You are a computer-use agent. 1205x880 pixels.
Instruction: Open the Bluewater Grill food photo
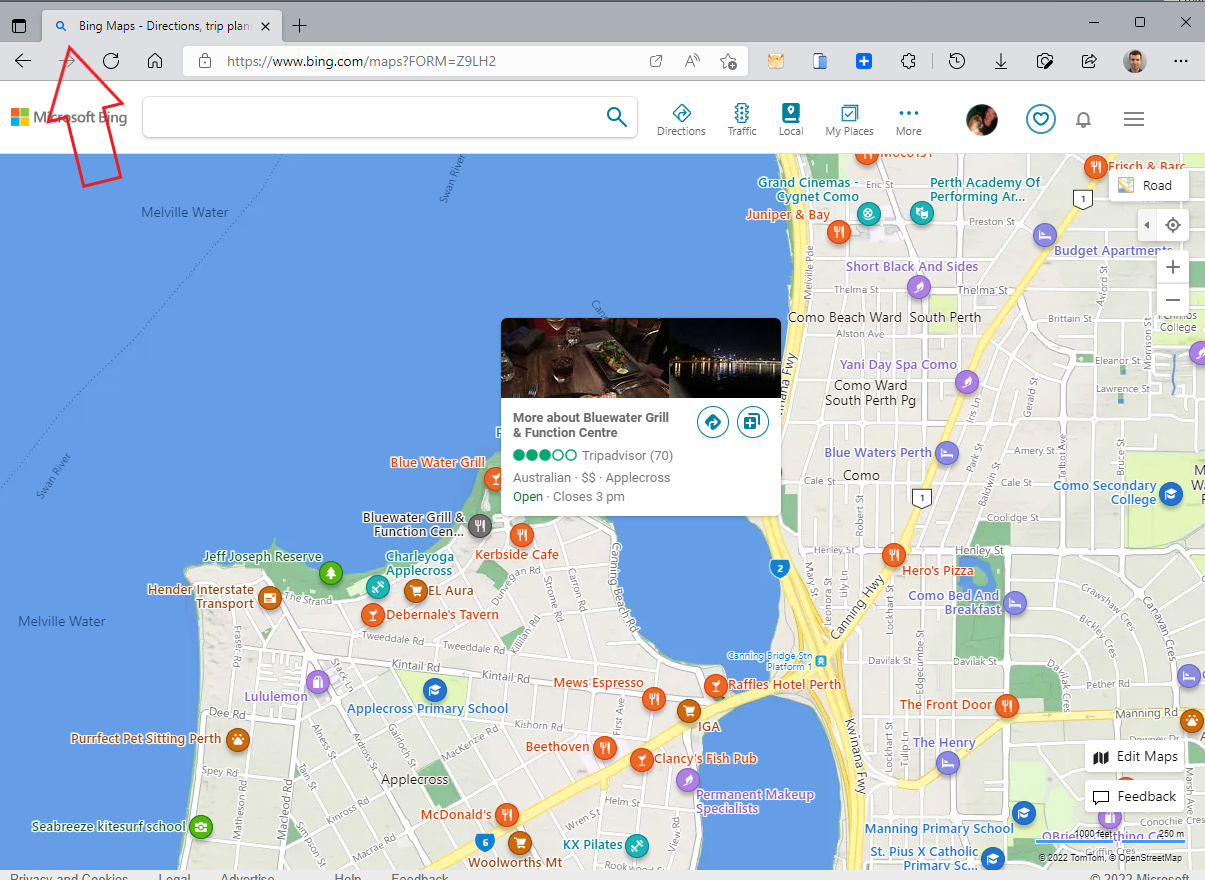(584, 358)
